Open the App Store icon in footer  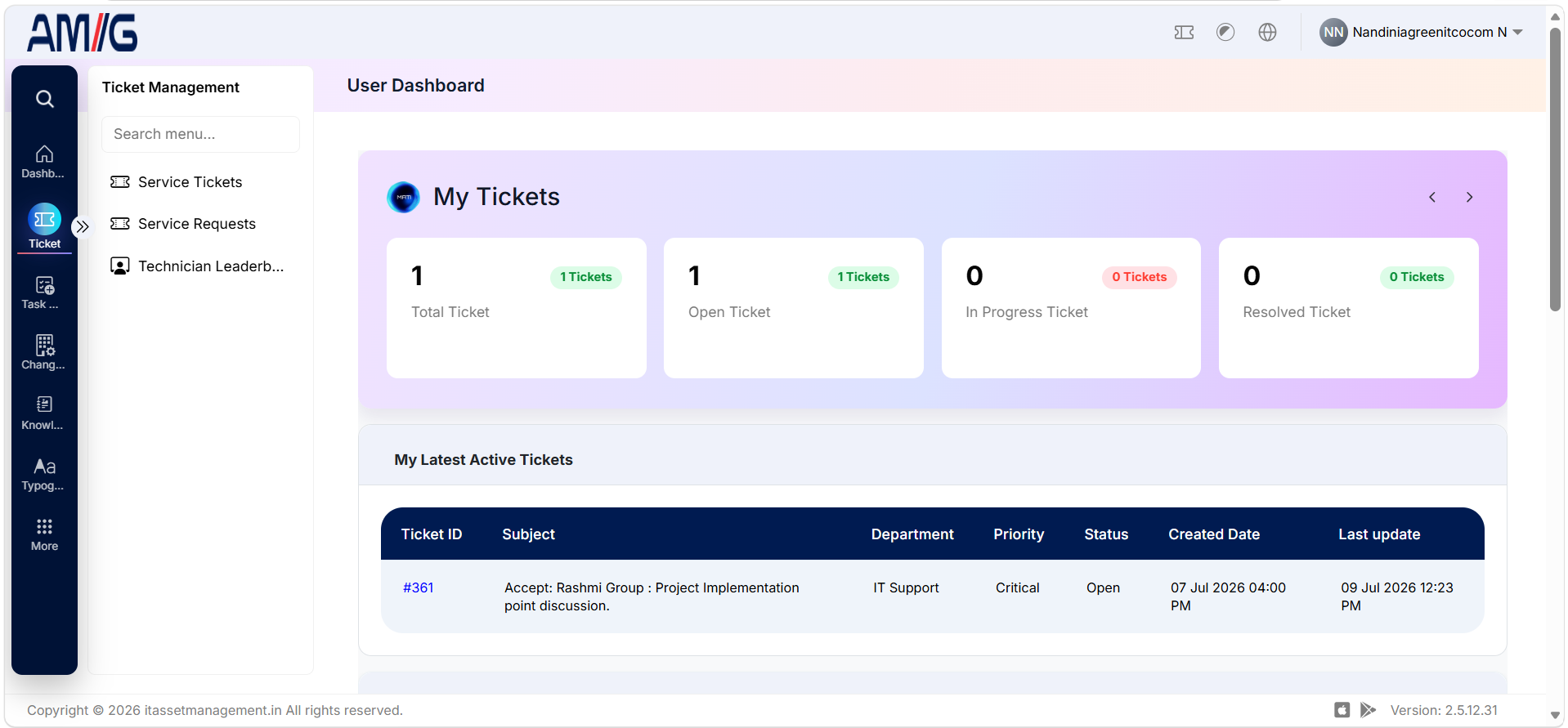tap(1342, 710)
